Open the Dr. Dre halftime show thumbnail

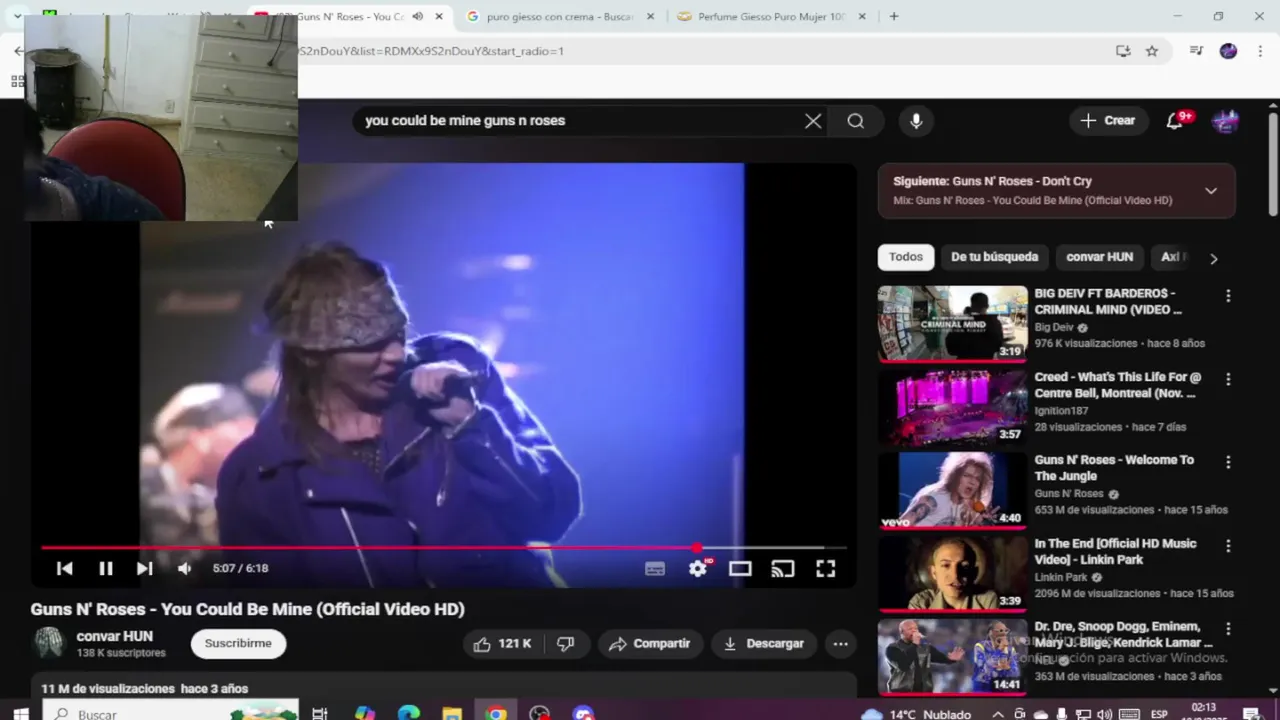click(952, 657)
